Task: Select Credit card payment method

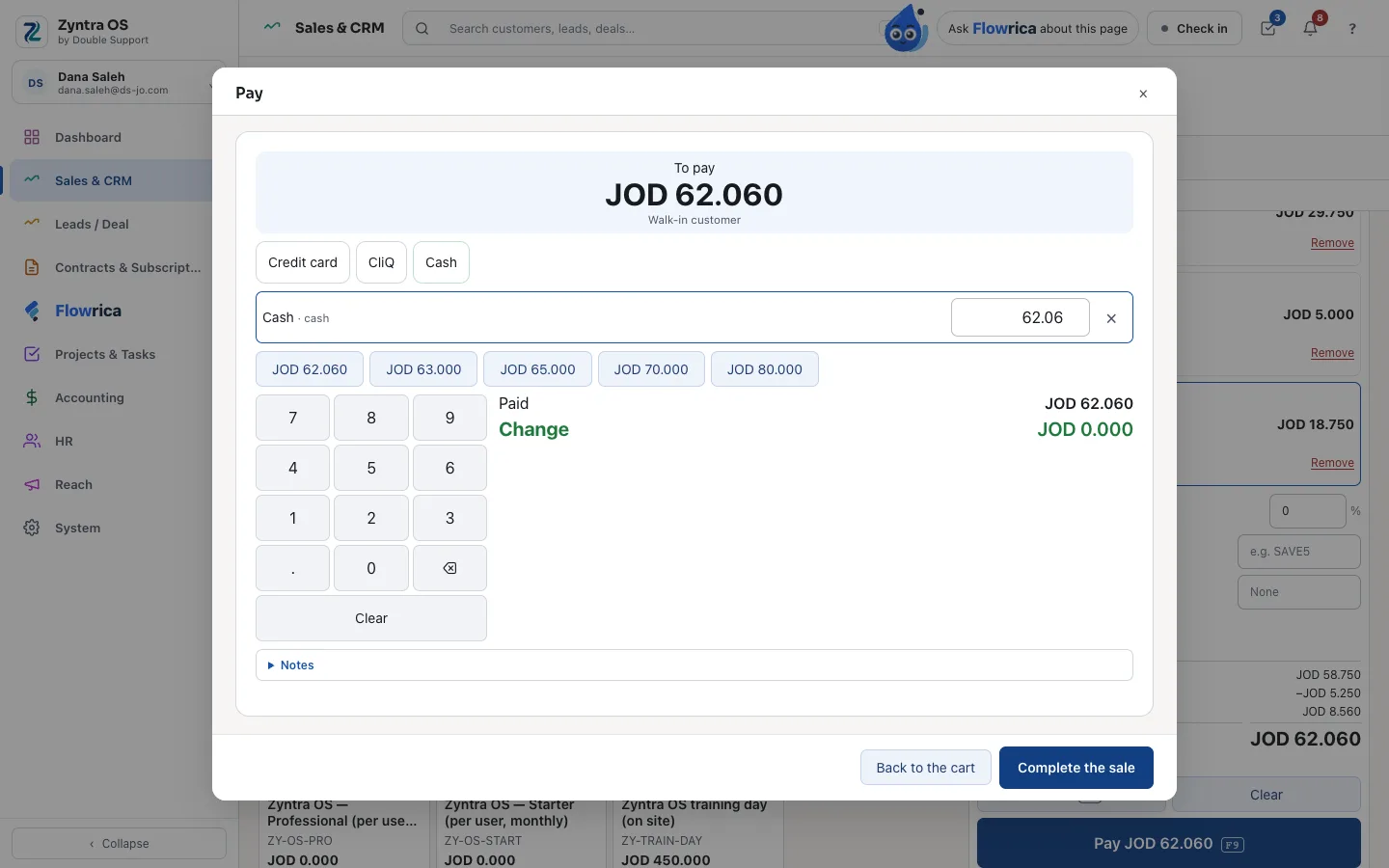Action: pos(303,262)
